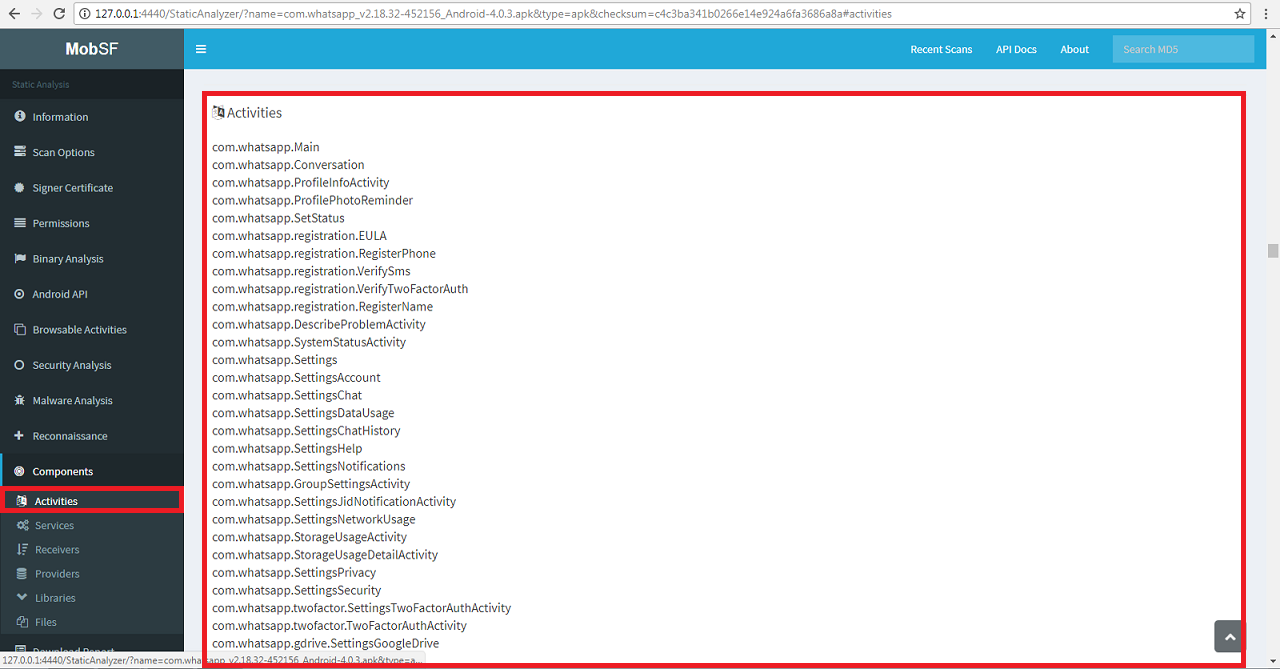Open the Recent Scans link
This screenshot has height=669, width=1280.
pyautogui.click(x=941, y=49)
